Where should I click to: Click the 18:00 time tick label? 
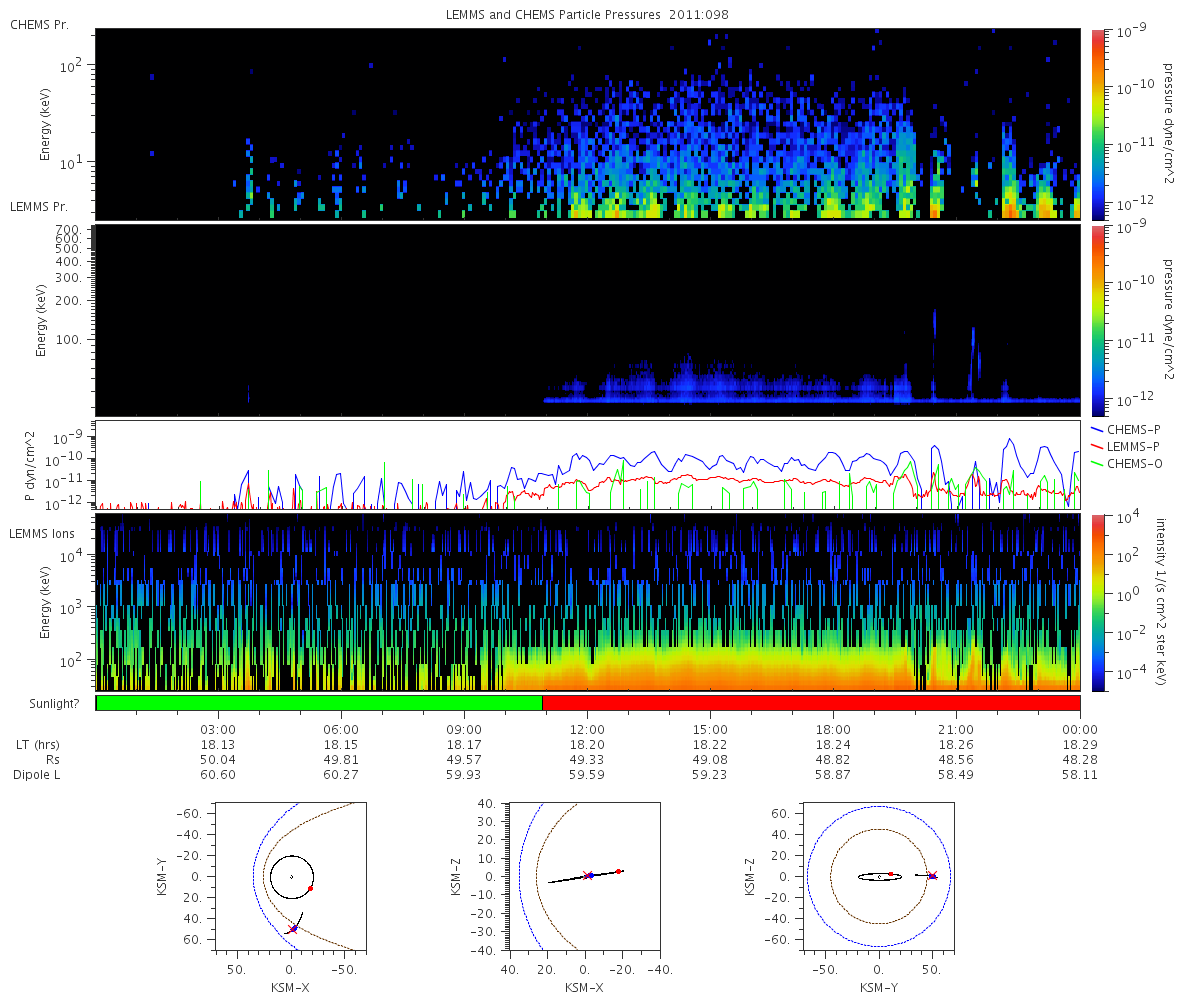(x=833, y=730)
